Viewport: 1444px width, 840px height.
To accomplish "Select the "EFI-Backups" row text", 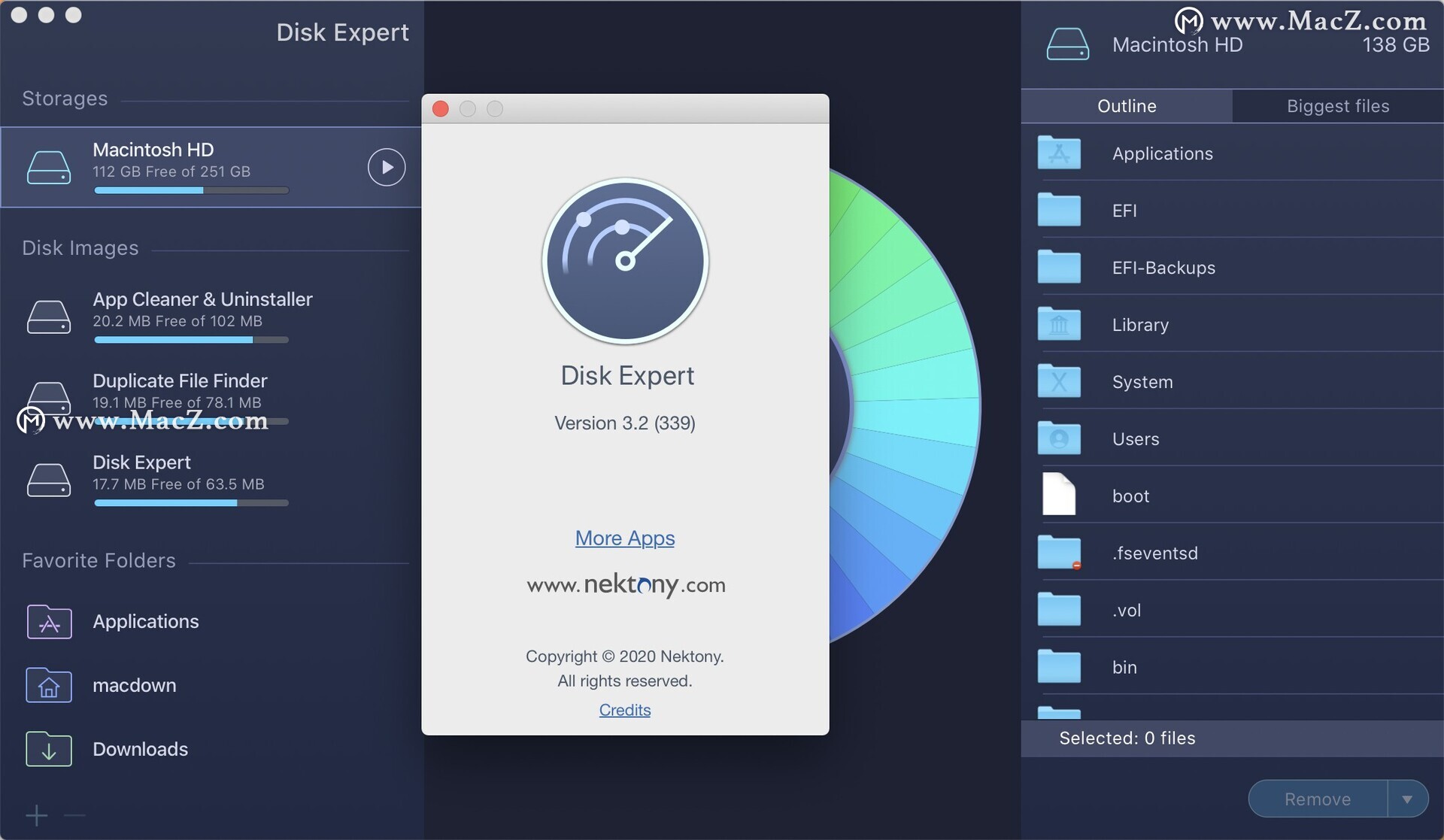I will pos(1163,268).
